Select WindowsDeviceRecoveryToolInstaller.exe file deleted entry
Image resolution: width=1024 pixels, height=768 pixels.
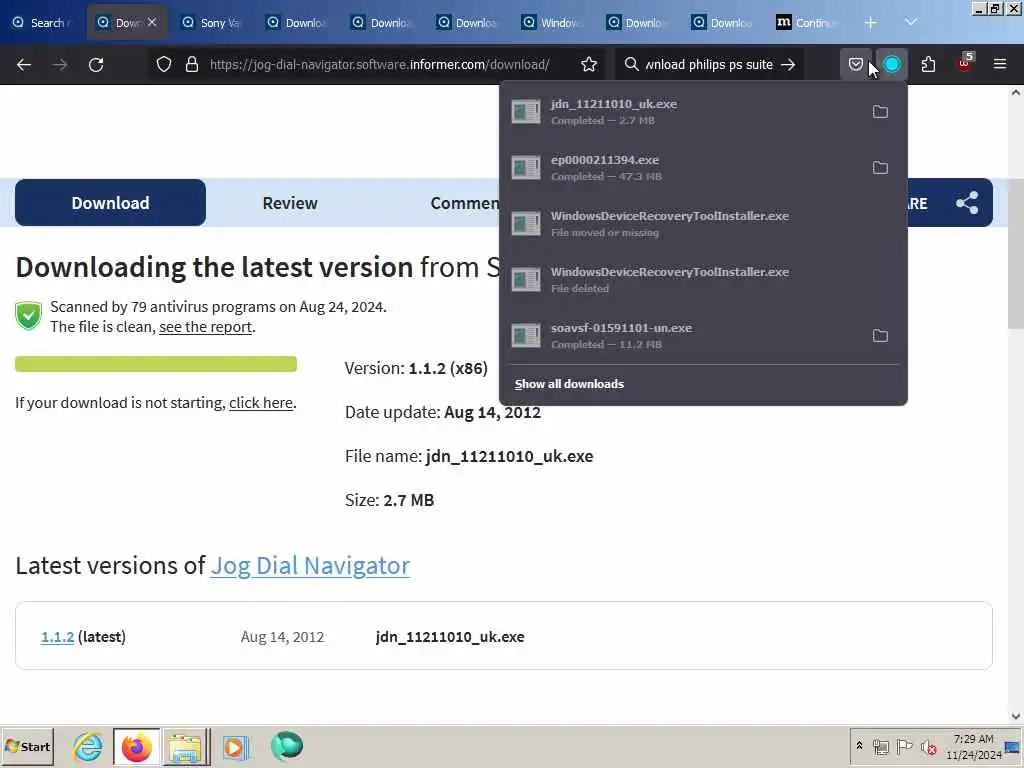tap(703, 280)
